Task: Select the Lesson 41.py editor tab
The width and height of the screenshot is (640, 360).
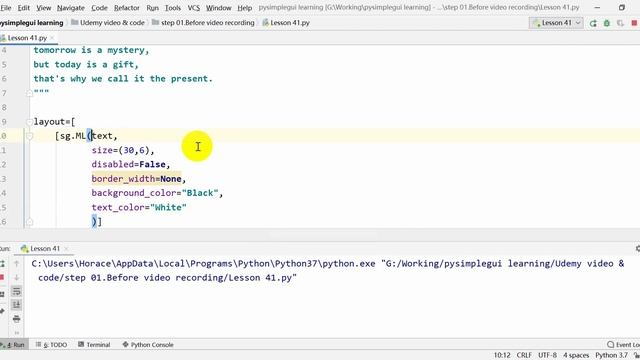Action: click(27, 38)
